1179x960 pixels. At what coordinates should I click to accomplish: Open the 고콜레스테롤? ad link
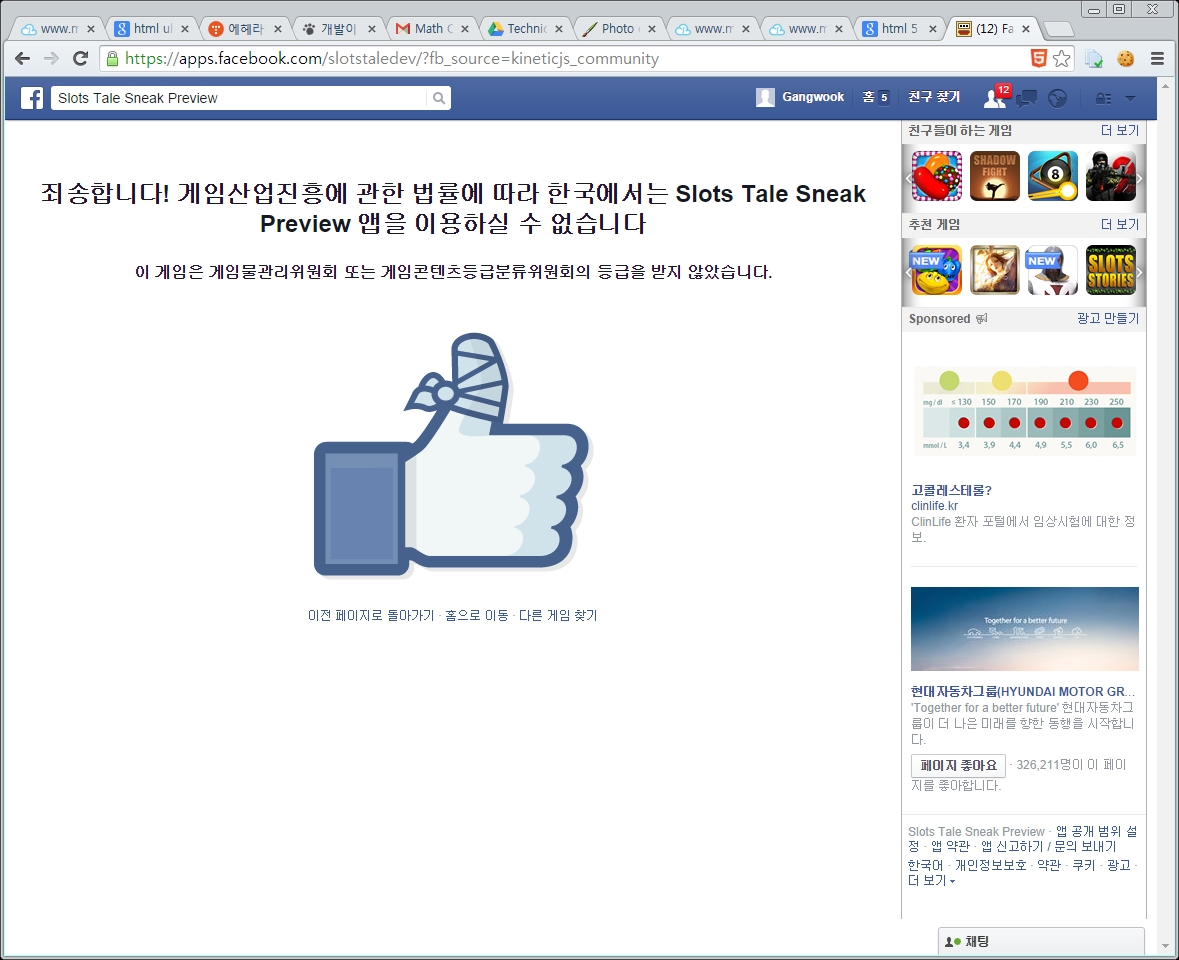951,490
